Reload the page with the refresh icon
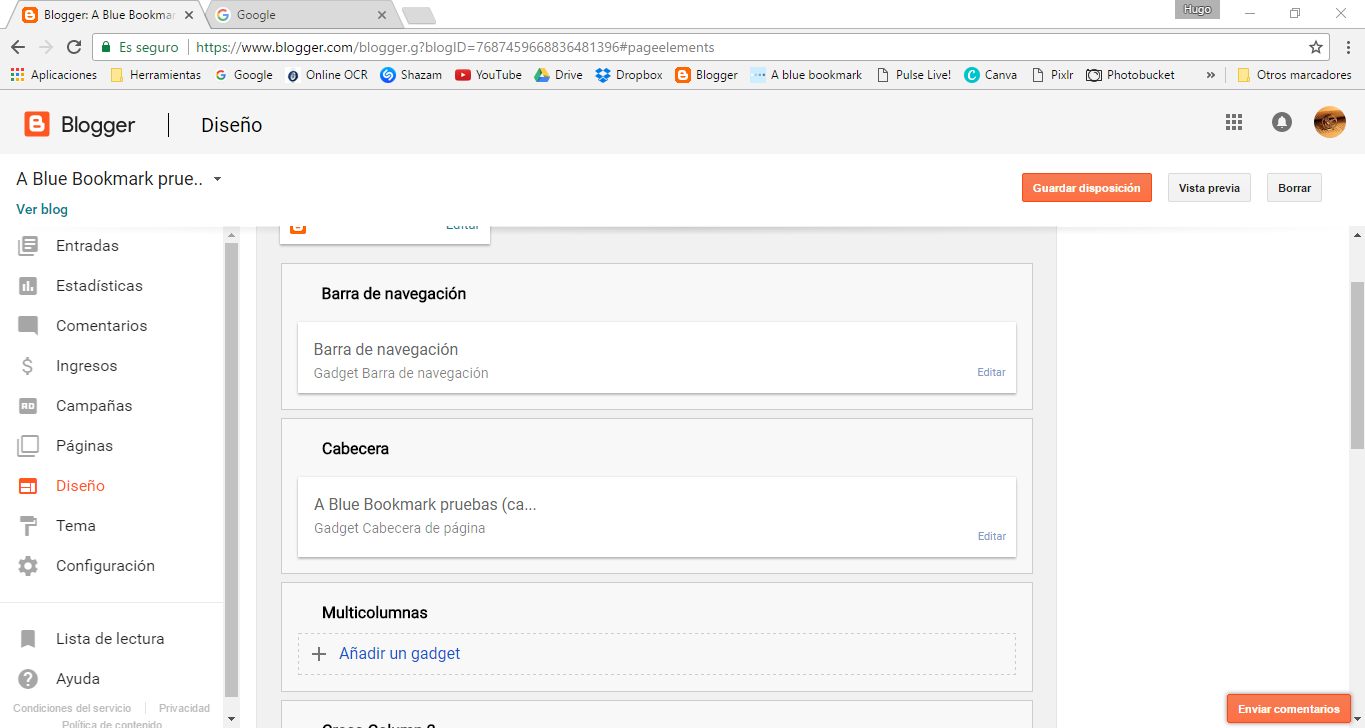Image resolution: width=1365 pixels, height=728 pixels. pos(74,47)
